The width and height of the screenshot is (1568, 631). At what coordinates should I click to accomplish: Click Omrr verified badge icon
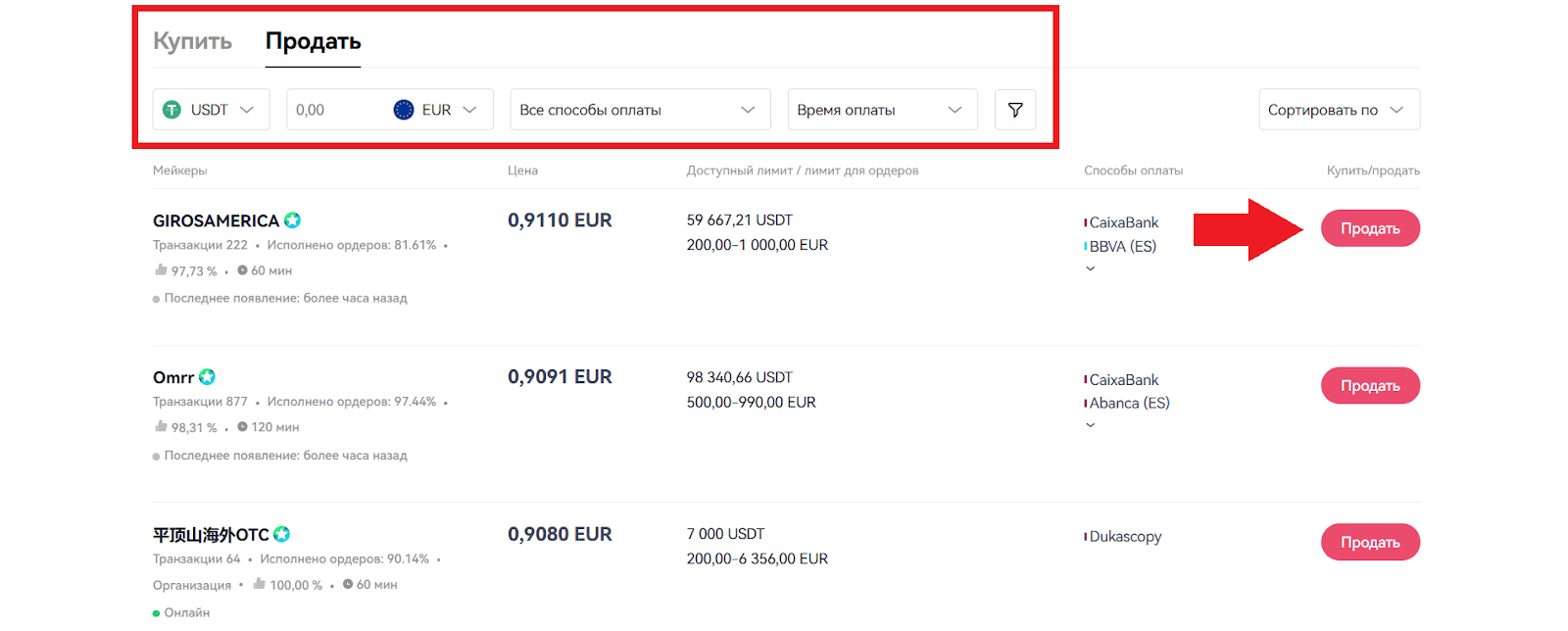(x=207, y=377)
